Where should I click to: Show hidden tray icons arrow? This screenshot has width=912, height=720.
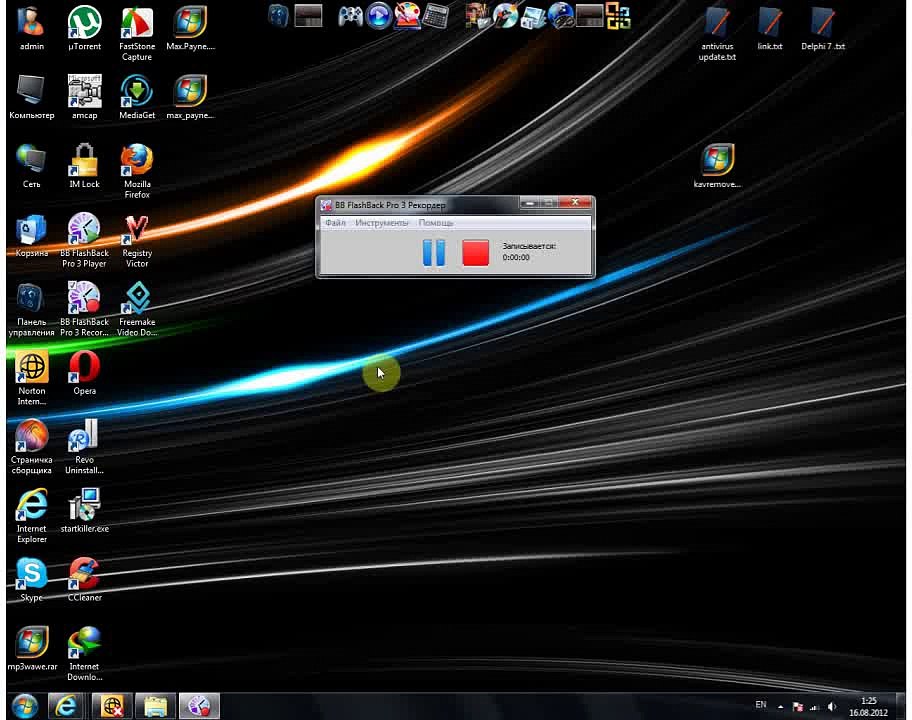coord(780,707)
